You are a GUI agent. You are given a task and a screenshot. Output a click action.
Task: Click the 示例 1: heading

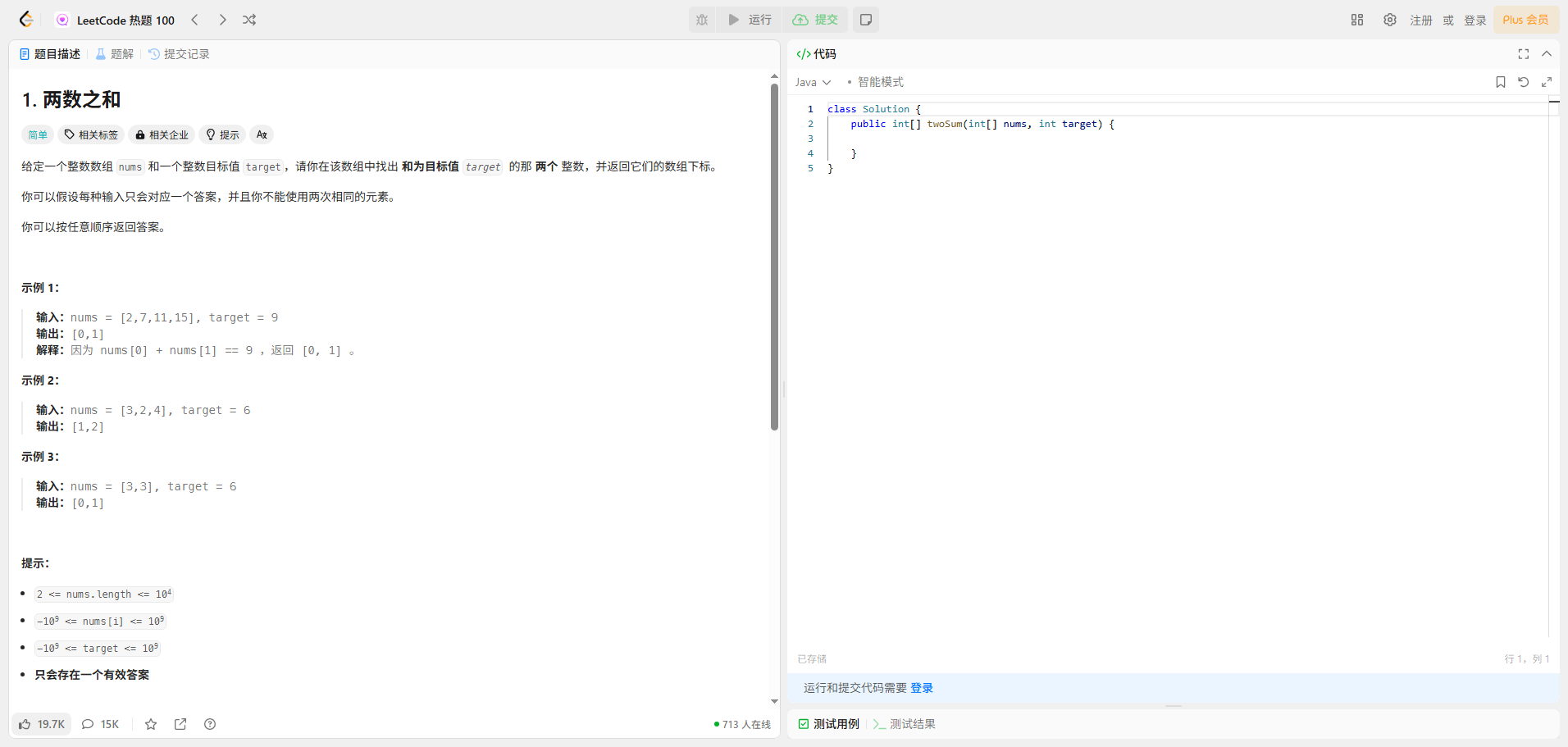40,288
